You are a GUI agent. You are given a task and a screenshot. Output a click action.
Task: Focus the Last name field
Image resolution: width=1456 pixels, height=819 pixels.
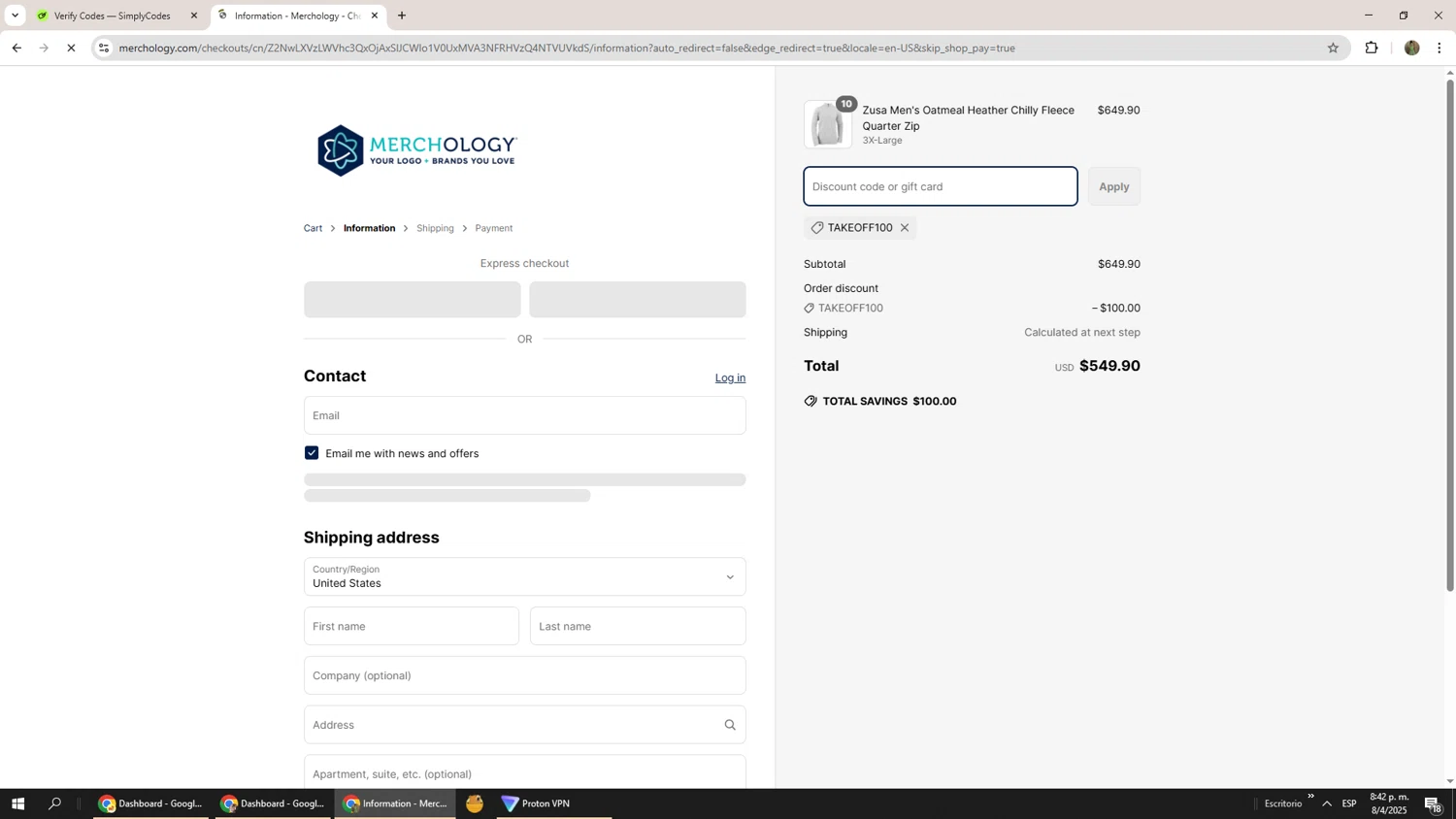point(638,626)
